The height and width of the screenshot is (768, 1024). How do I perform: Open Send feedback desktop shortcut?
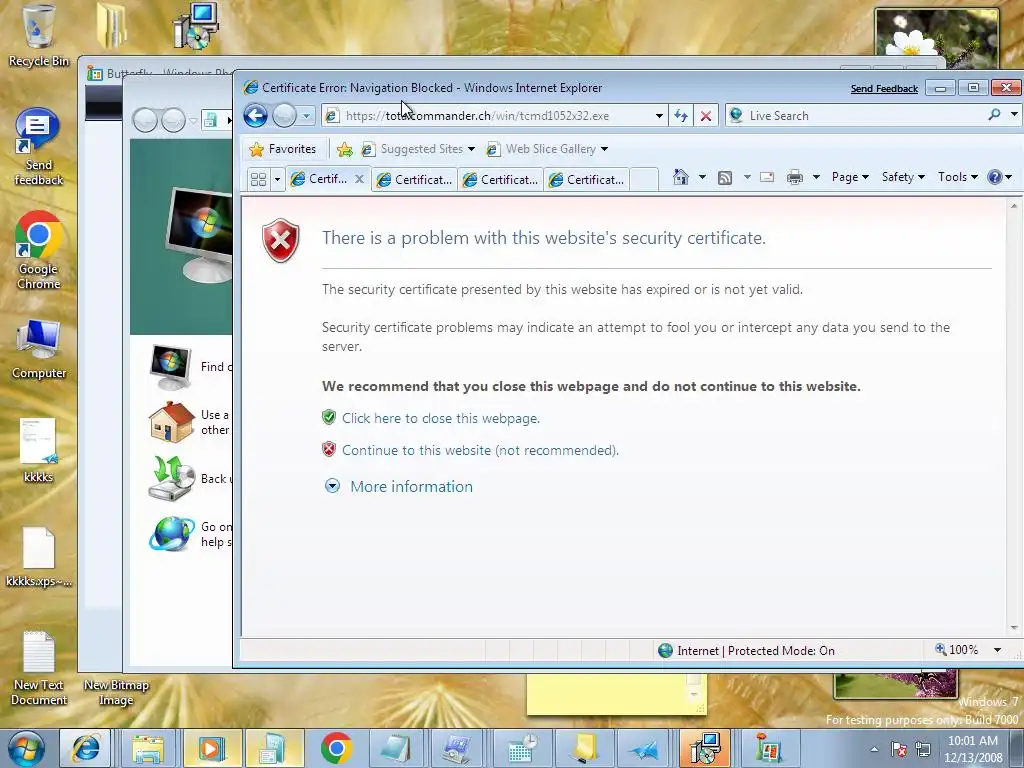(39, 148)
